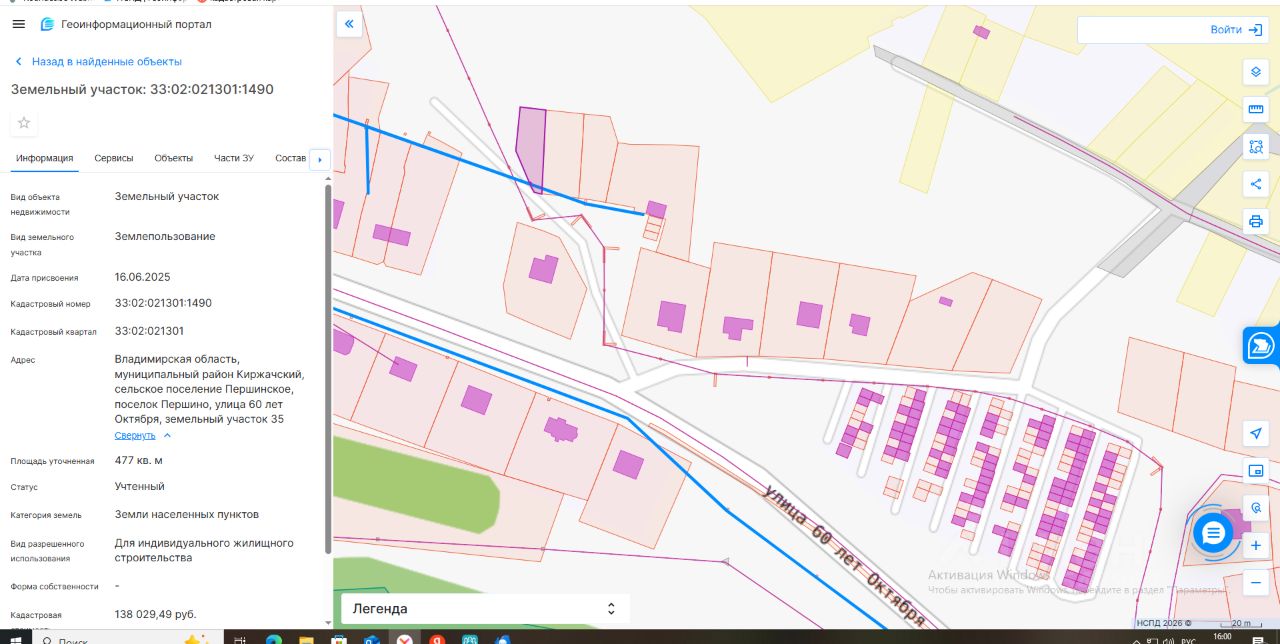This screenshot has width=1280, height=644.
Task: Collapse the side panel with double-chevron button
Action: click(349, 24)
